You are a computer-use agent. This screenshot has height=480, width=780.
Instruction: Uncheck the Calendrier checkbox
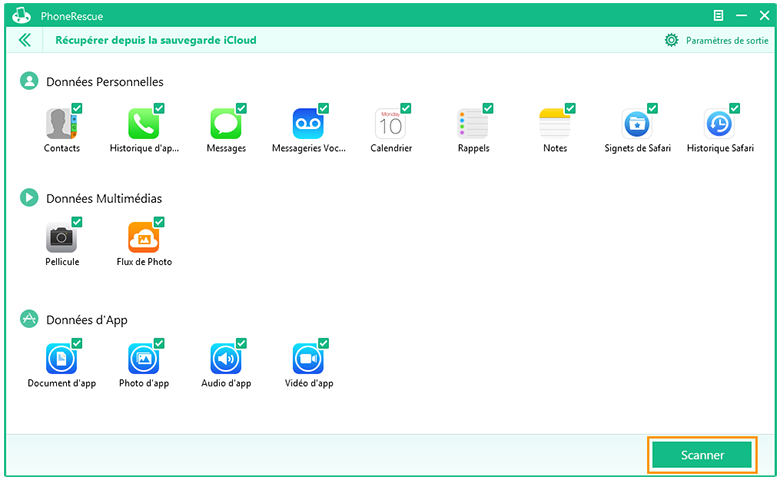point(406,108)
